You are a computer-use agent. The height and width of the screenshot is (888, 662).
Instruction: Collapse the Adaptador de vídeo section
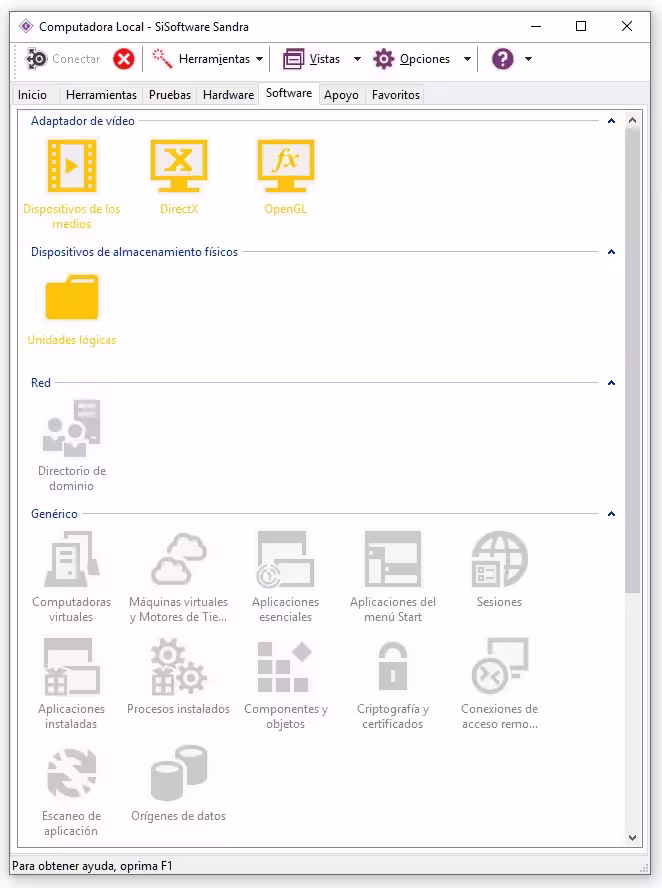[x=612, y=121]
